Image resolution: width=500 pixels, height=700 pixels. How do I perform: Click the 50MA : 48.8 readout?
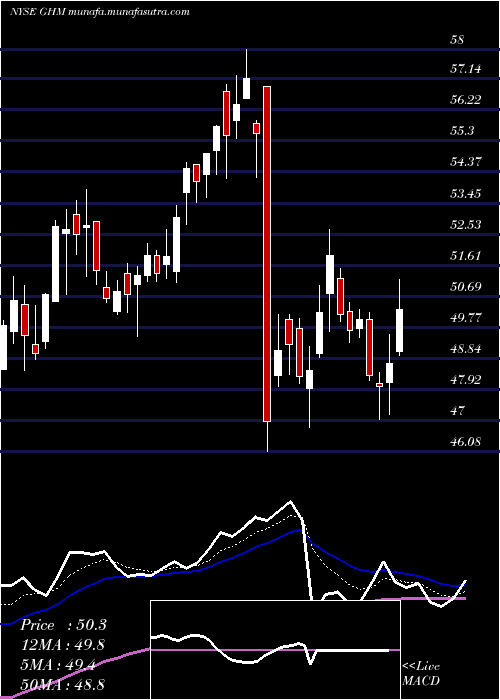point(62,684)
